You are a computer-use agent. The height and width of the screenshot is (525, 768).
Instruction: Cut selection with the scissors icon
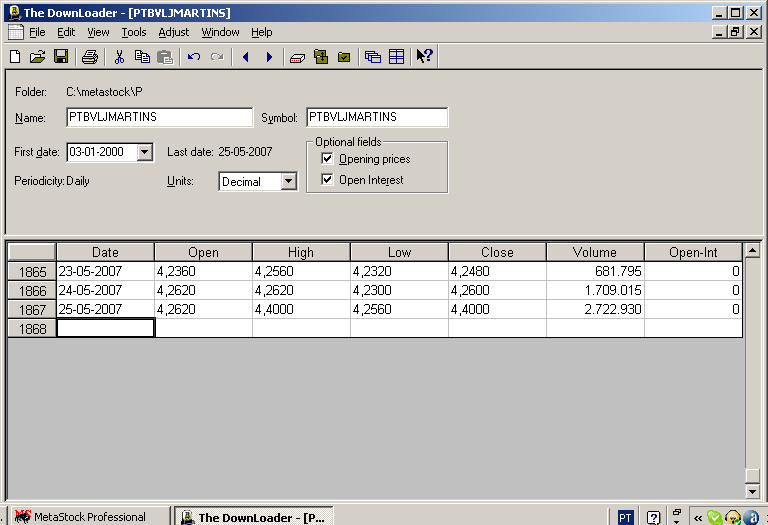tap(119, 57)
